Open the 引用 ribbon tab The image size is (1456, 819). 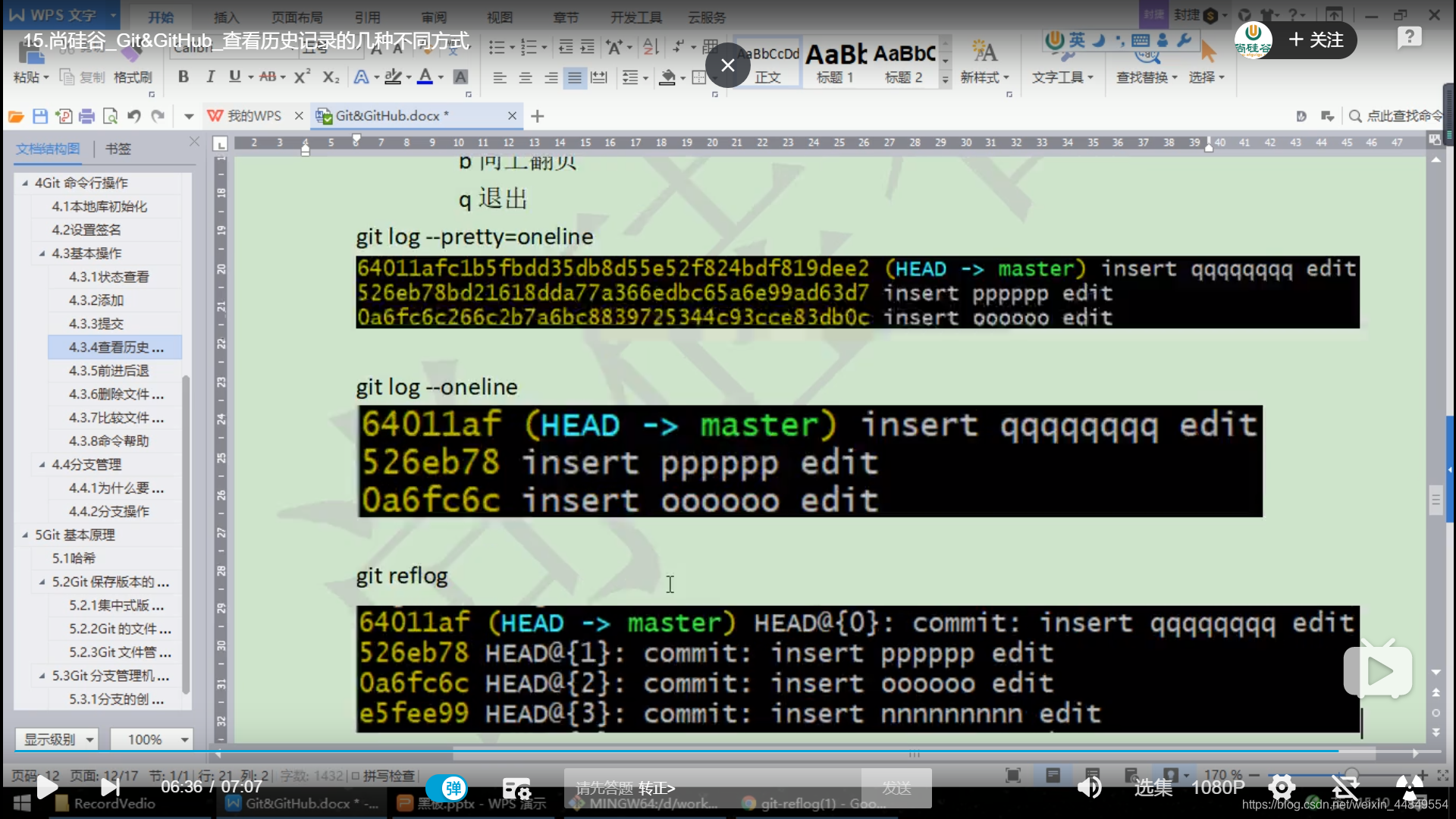(367, 17)
